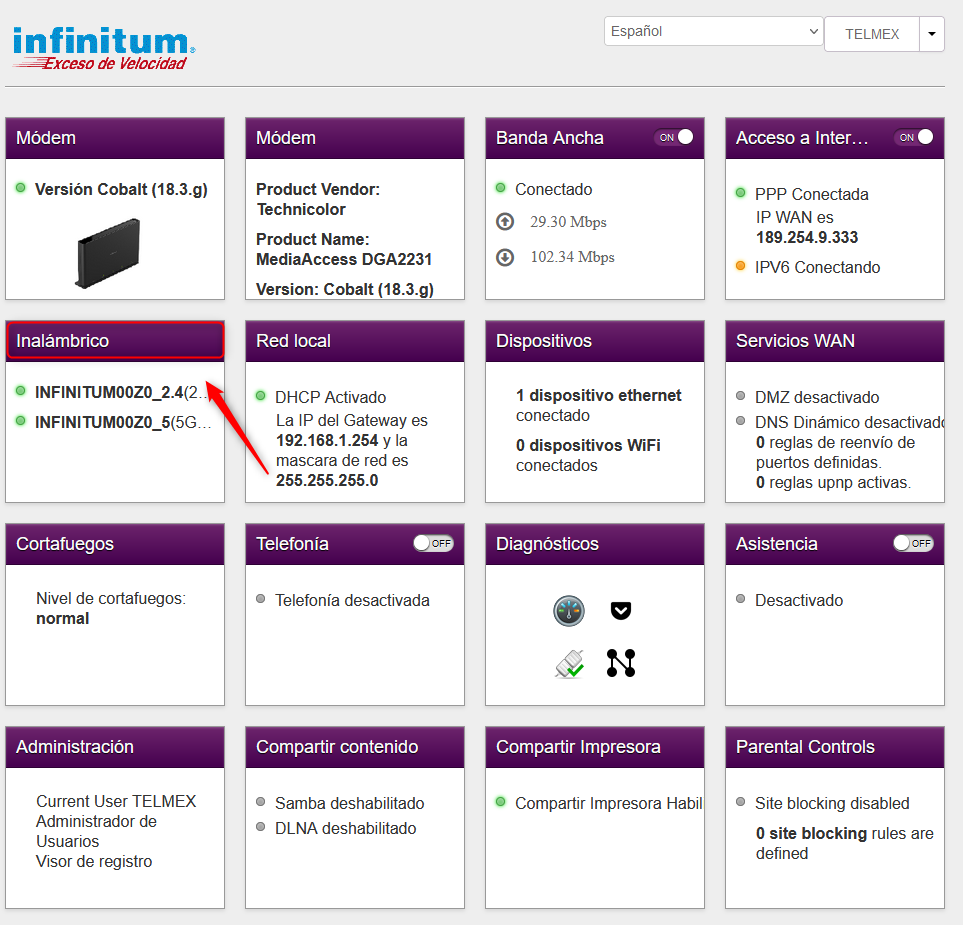Open the Español language dropdown

pyautogui.click(x=712, y=31)
